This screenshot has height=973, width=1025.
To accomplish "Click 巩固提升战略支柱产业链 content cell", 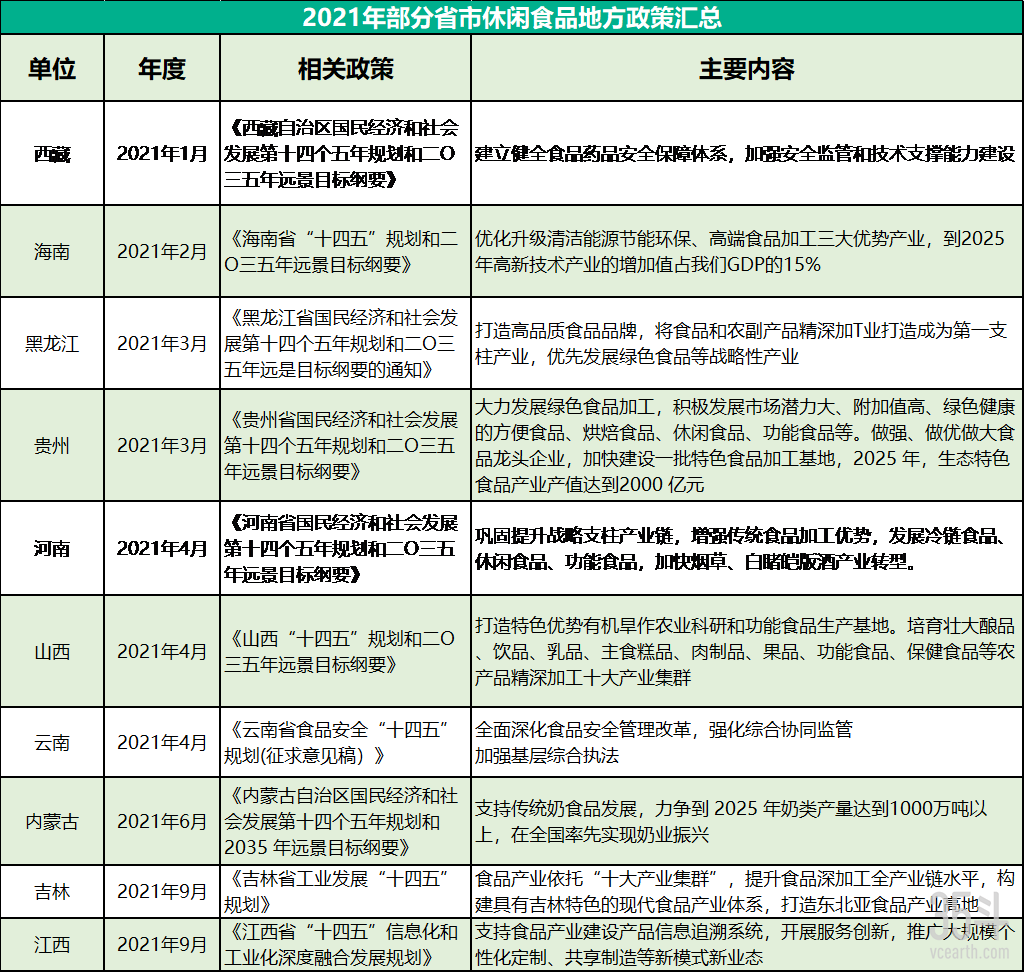I will click(x=747, y=548).
